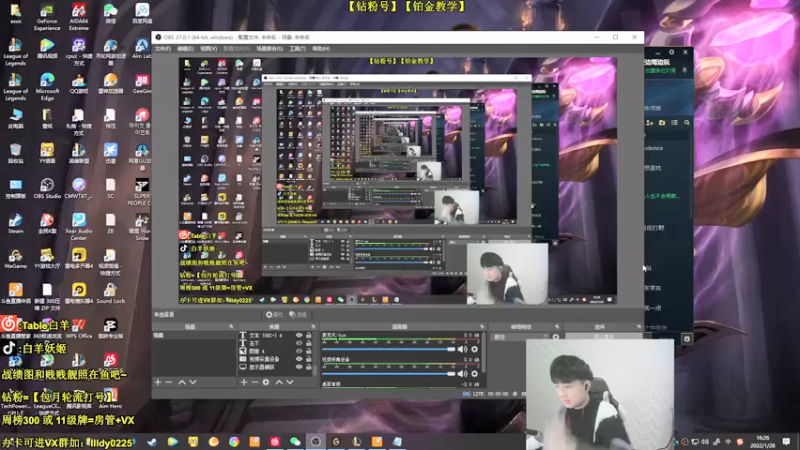800x450 pixels.
Task: Open the Xear Audio Center desktop icon
Action: tap(79, 227)
